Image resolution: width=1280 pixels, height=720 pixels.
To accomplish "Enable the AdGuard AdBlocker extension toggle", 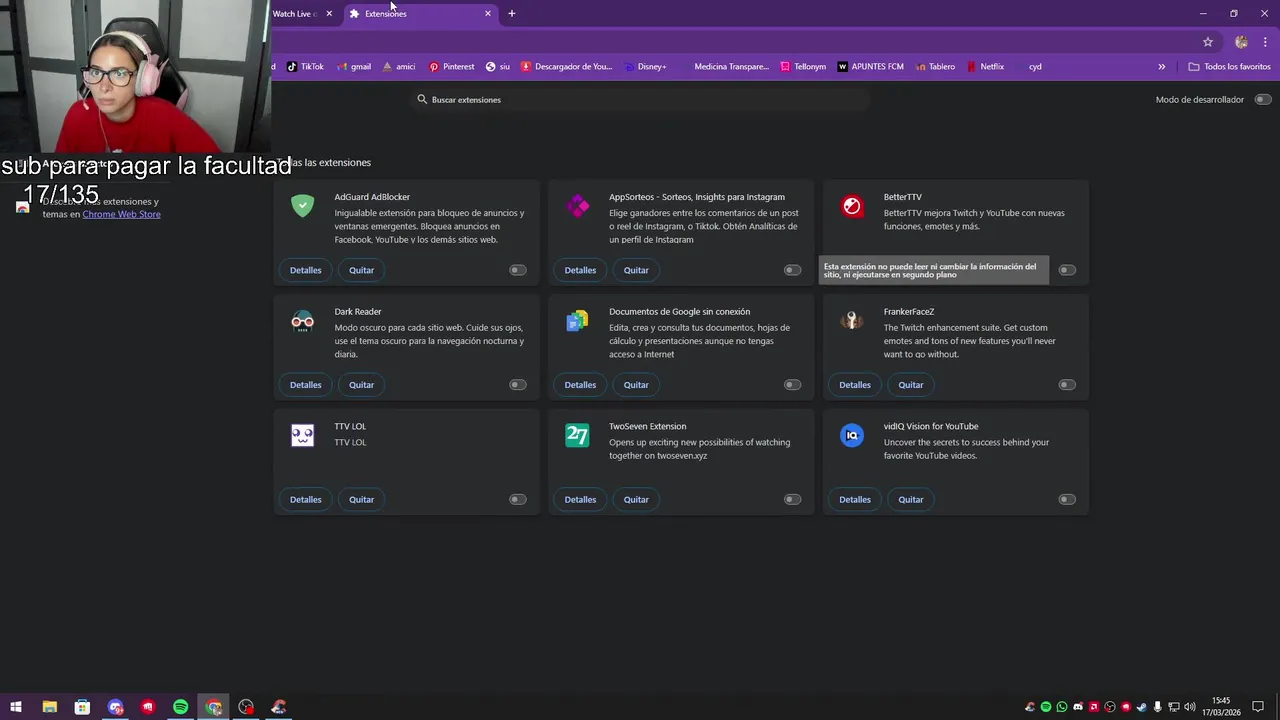I will click(x=517, y=270).
